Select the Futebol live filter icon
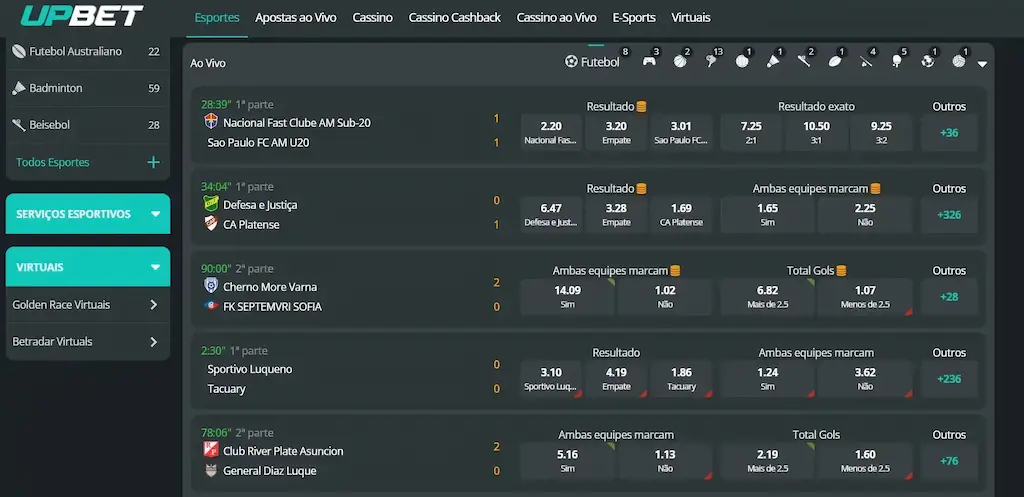The height and width of the screenshot is (497, 1024). tap(571, 61)
